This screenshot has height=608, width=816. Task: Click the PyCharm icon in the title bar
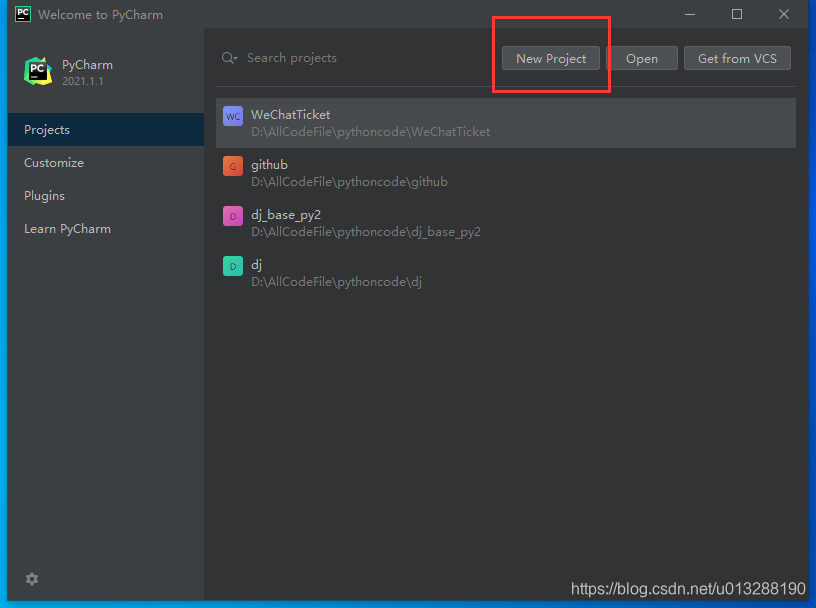pos(22,14)
